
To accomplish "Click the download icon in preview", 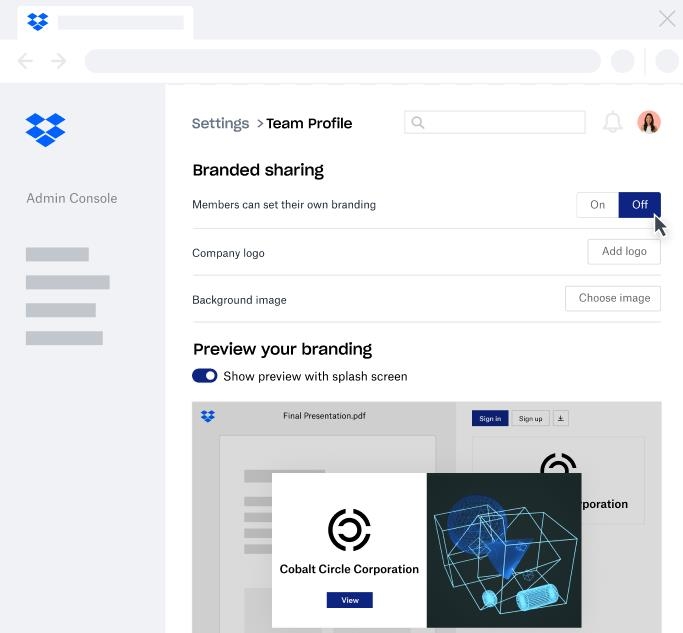I will (x=560, y=418).
